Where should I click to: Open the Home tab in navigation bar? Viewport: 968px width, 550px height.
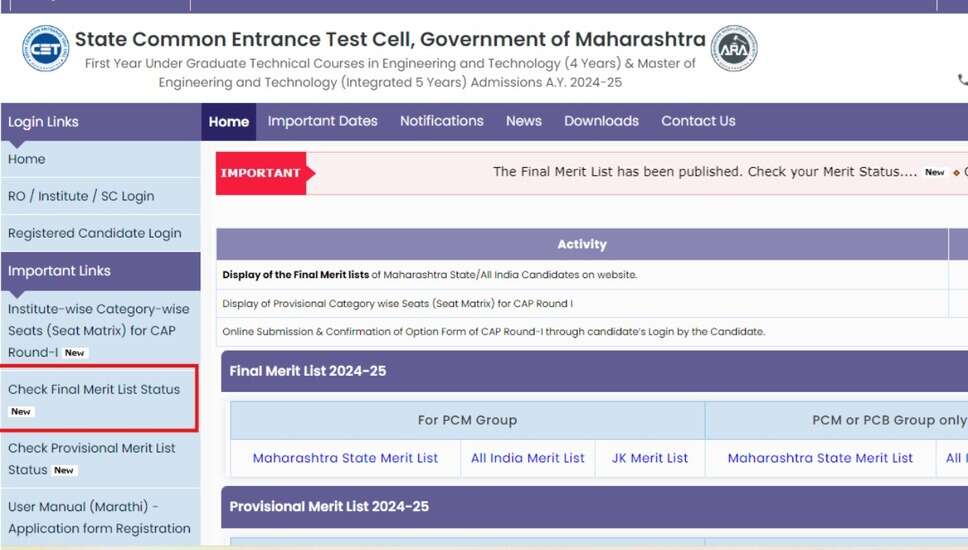[x=229, y=122]
